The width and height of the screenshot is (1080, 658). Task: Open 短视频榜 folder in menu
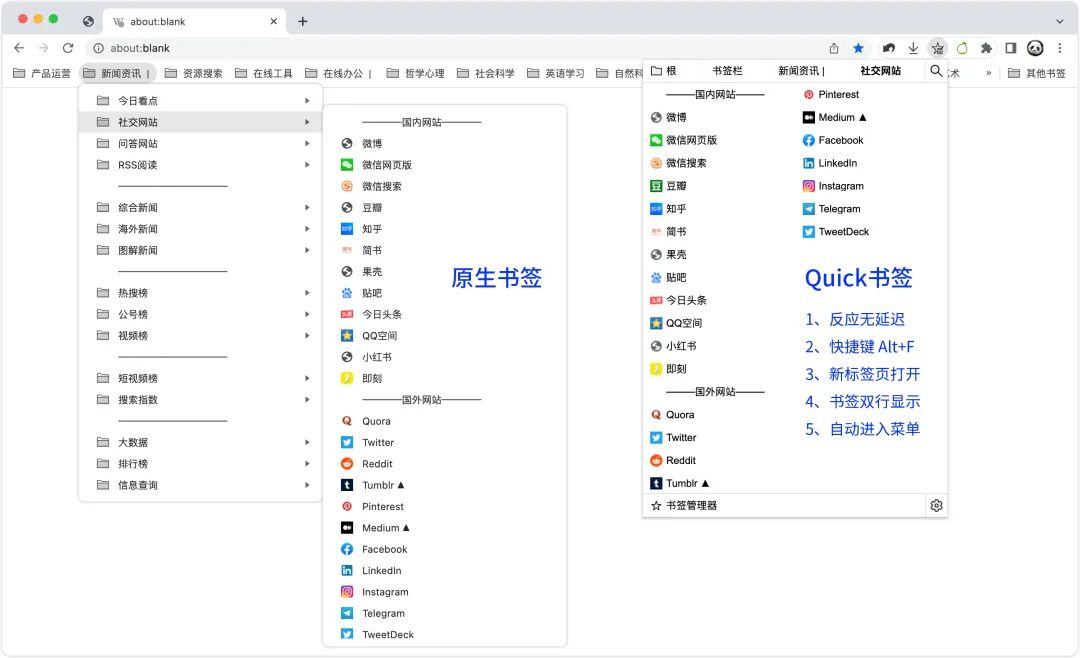(x=201, y=378)
